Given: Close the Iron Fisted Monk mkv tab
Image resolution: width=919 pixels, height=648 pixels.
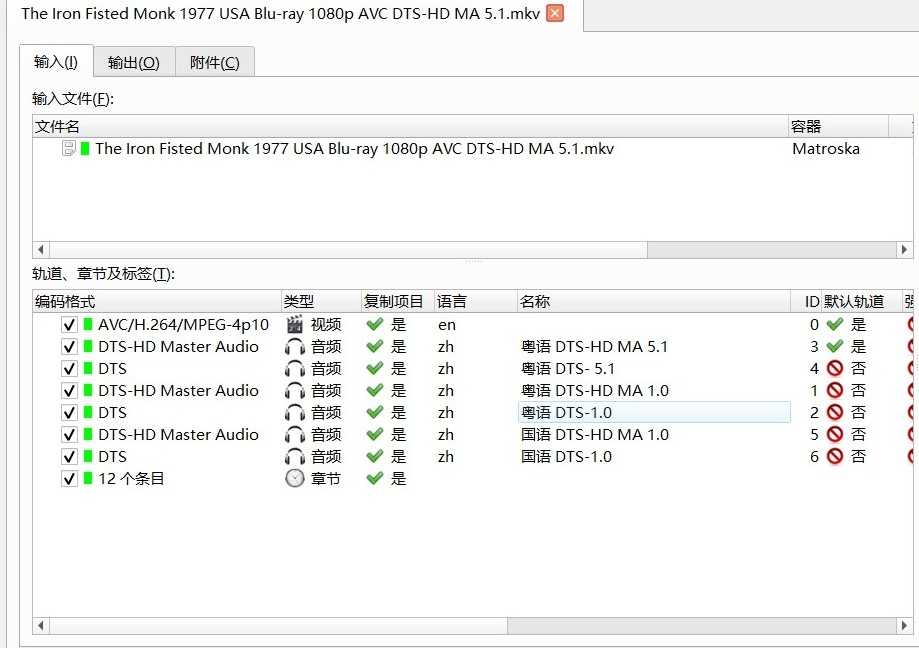Looking at the screenshot, I should click(554, 13).
